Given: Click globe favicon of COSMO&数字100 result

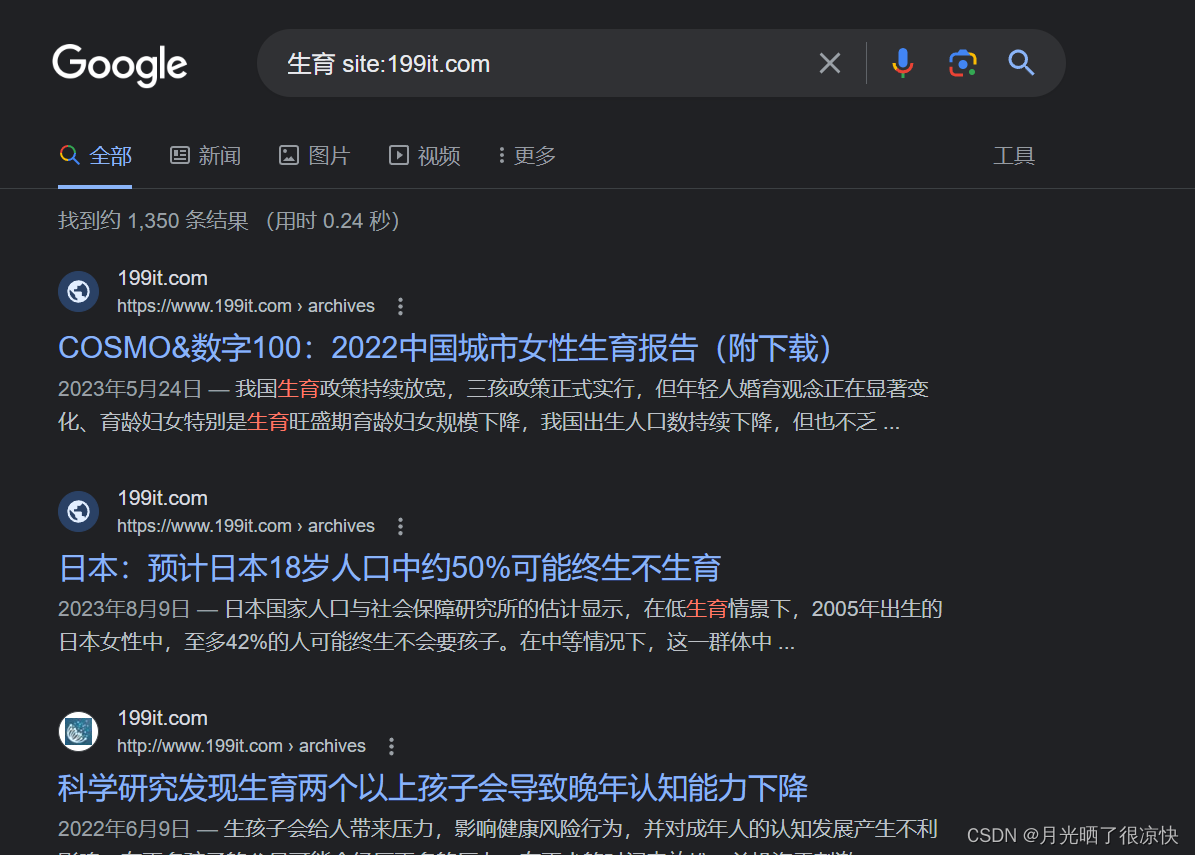Looking at the screenshot, I should tap(78, 291).
